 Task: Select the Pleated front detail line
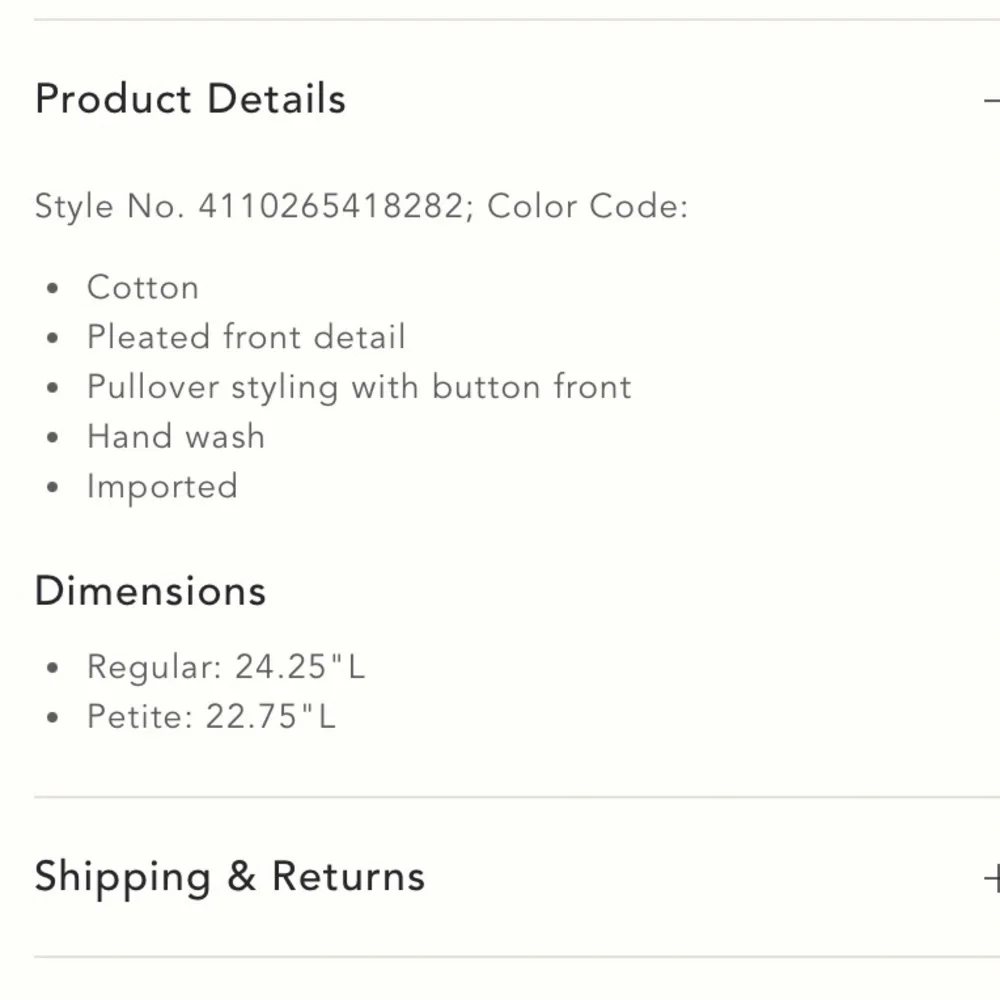[x=246, y=337]
